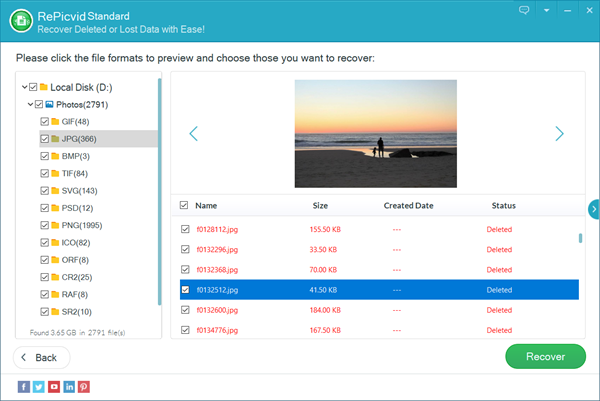
Task: Uncheck the PNG(1995) checkbox
Action: coord(44,225)
